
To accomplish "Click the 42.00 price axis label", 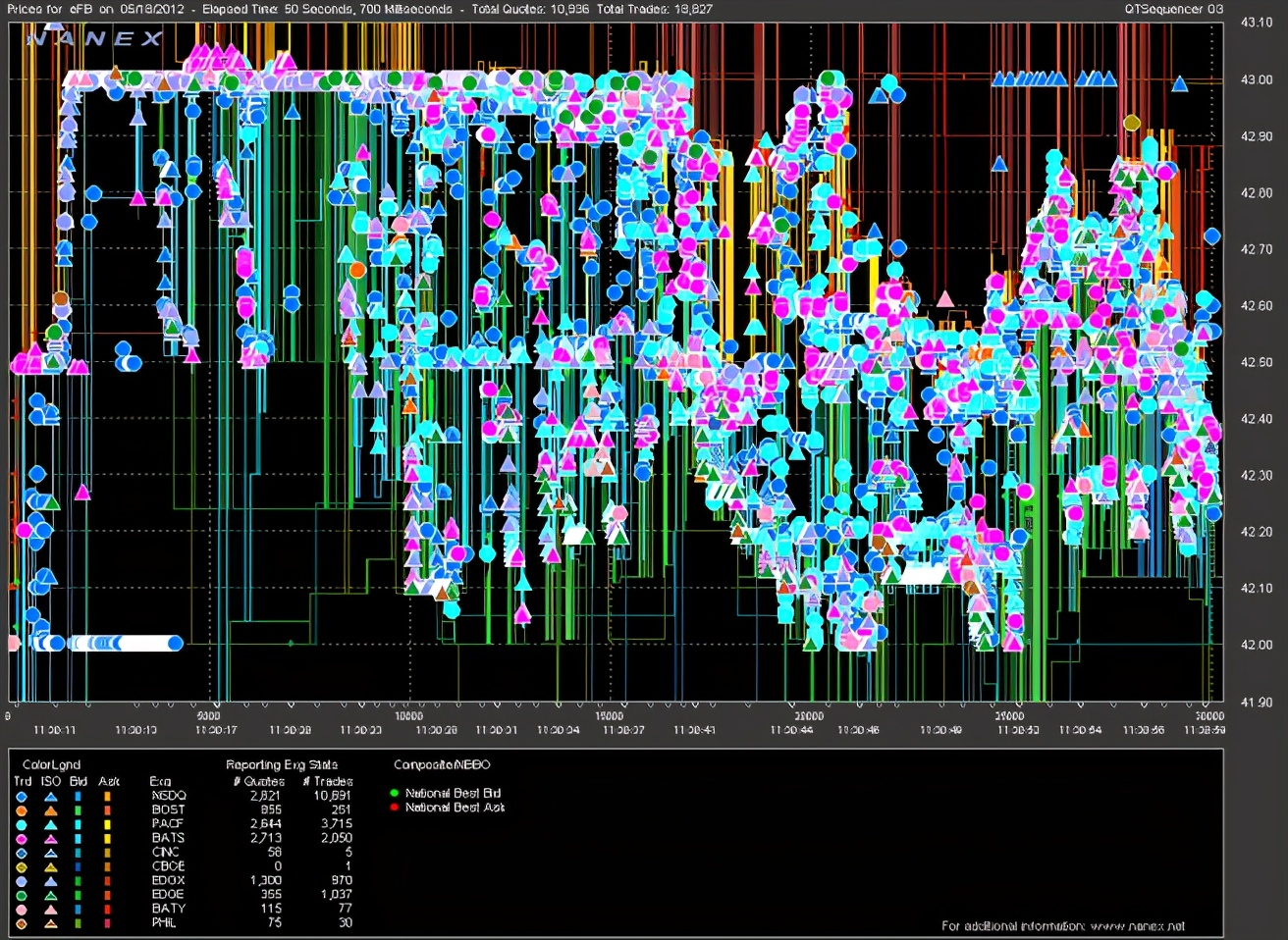I will (1257, 645).
